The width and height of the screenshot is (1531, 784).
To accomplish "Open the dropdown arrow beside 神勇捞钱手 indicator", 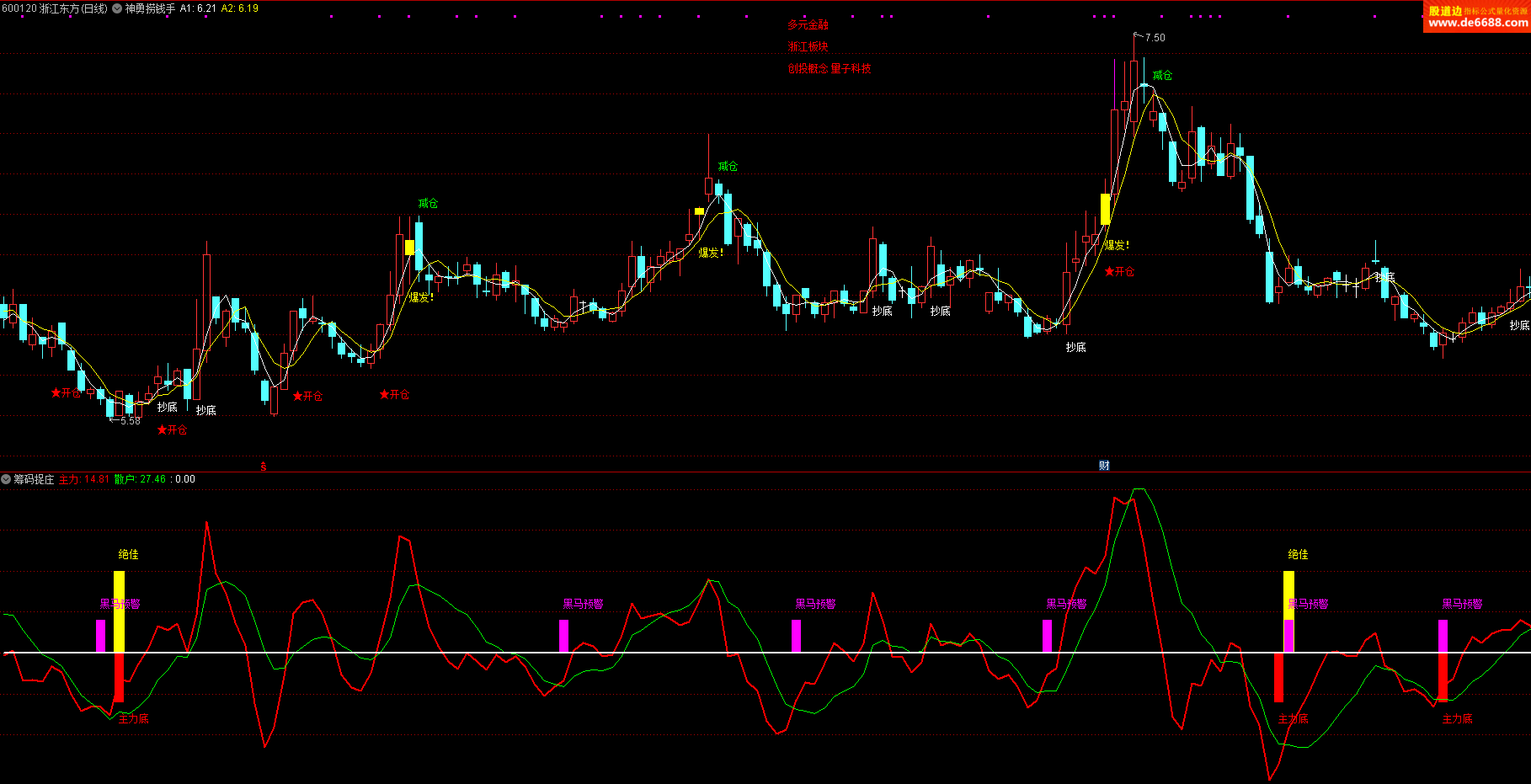I will (117, 8).
